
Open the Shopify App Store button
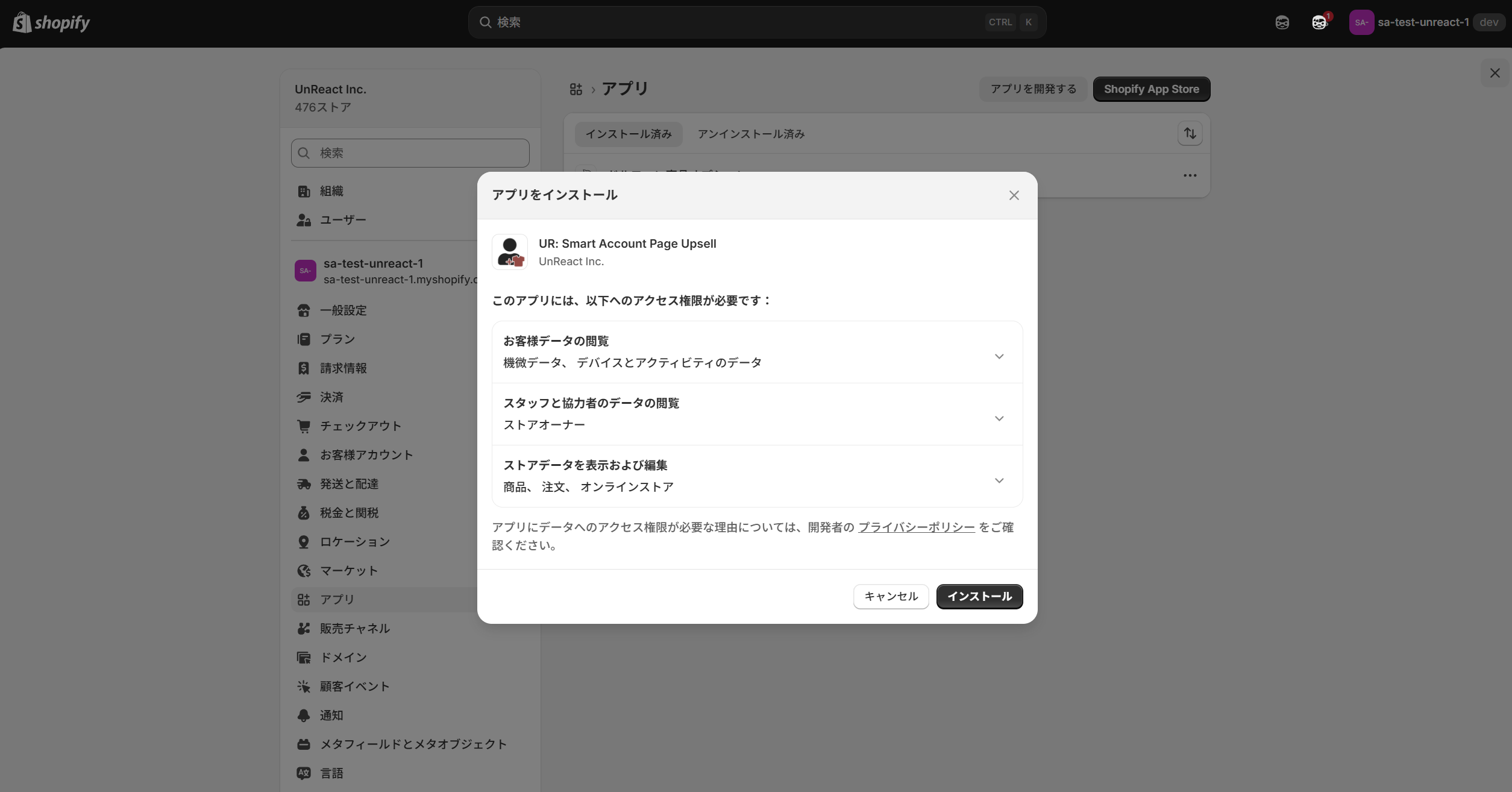(1151, 89)
